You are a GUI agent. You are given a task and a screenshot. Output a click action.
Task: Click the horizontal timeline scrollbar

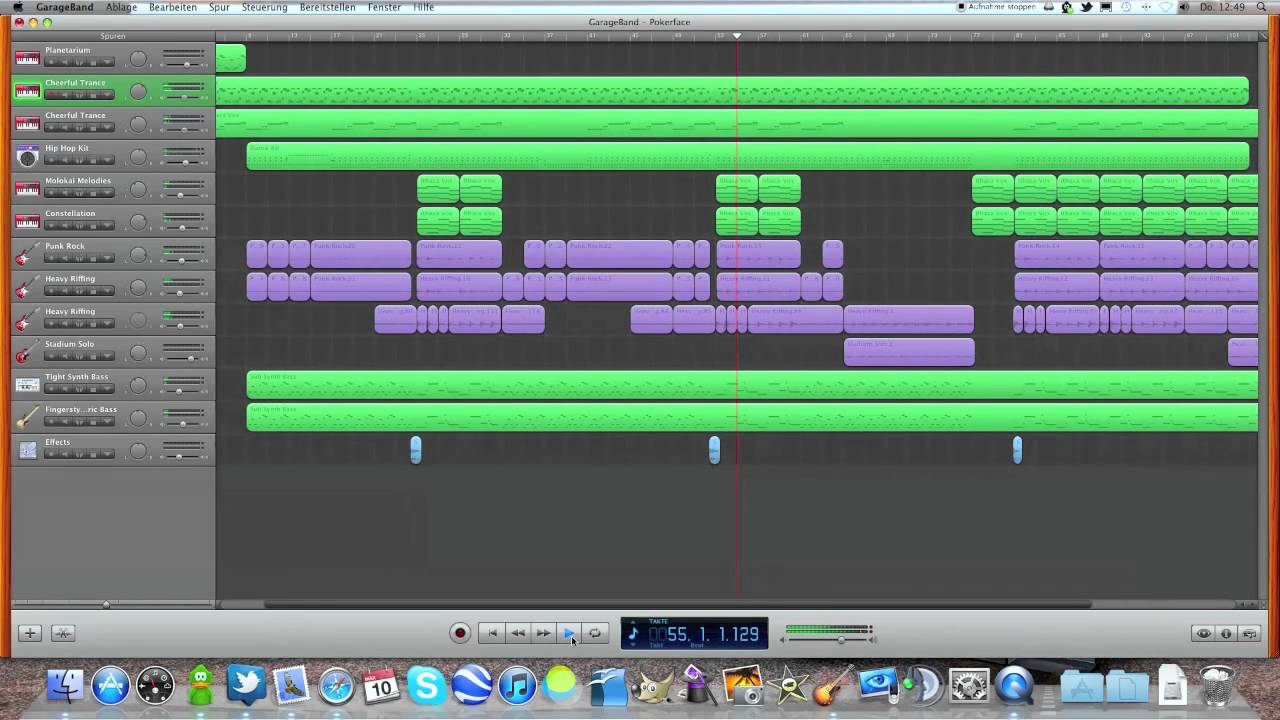pyautogui.click(x=678, y=604)
